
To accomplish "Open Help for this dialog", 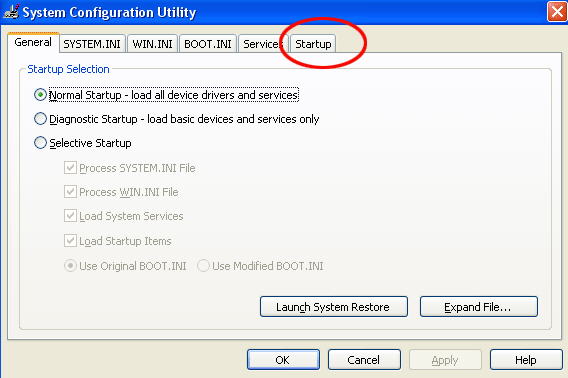I will 526,360.
